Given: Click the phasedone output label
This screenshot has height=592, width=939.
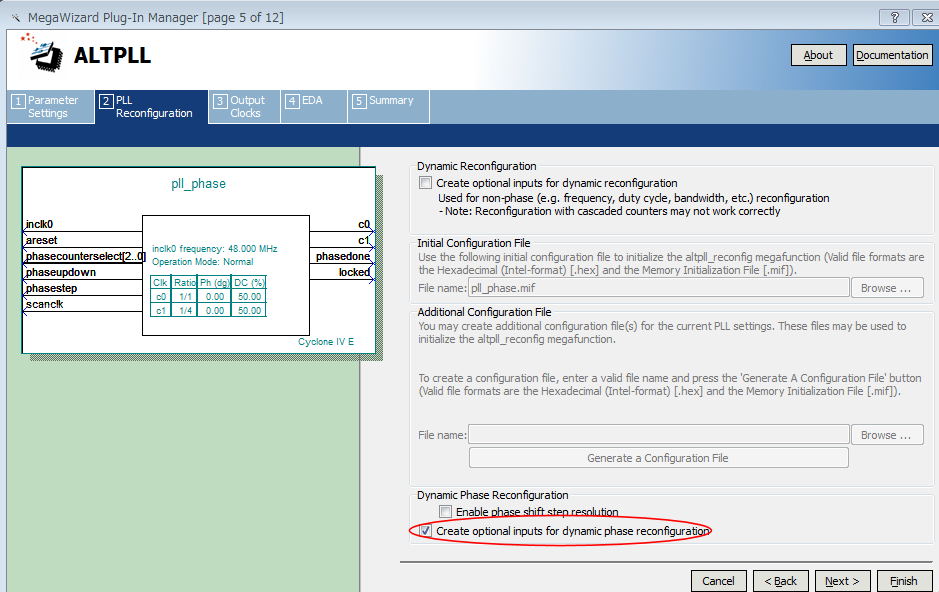Looking at the screenshot, I should [343, 256].
